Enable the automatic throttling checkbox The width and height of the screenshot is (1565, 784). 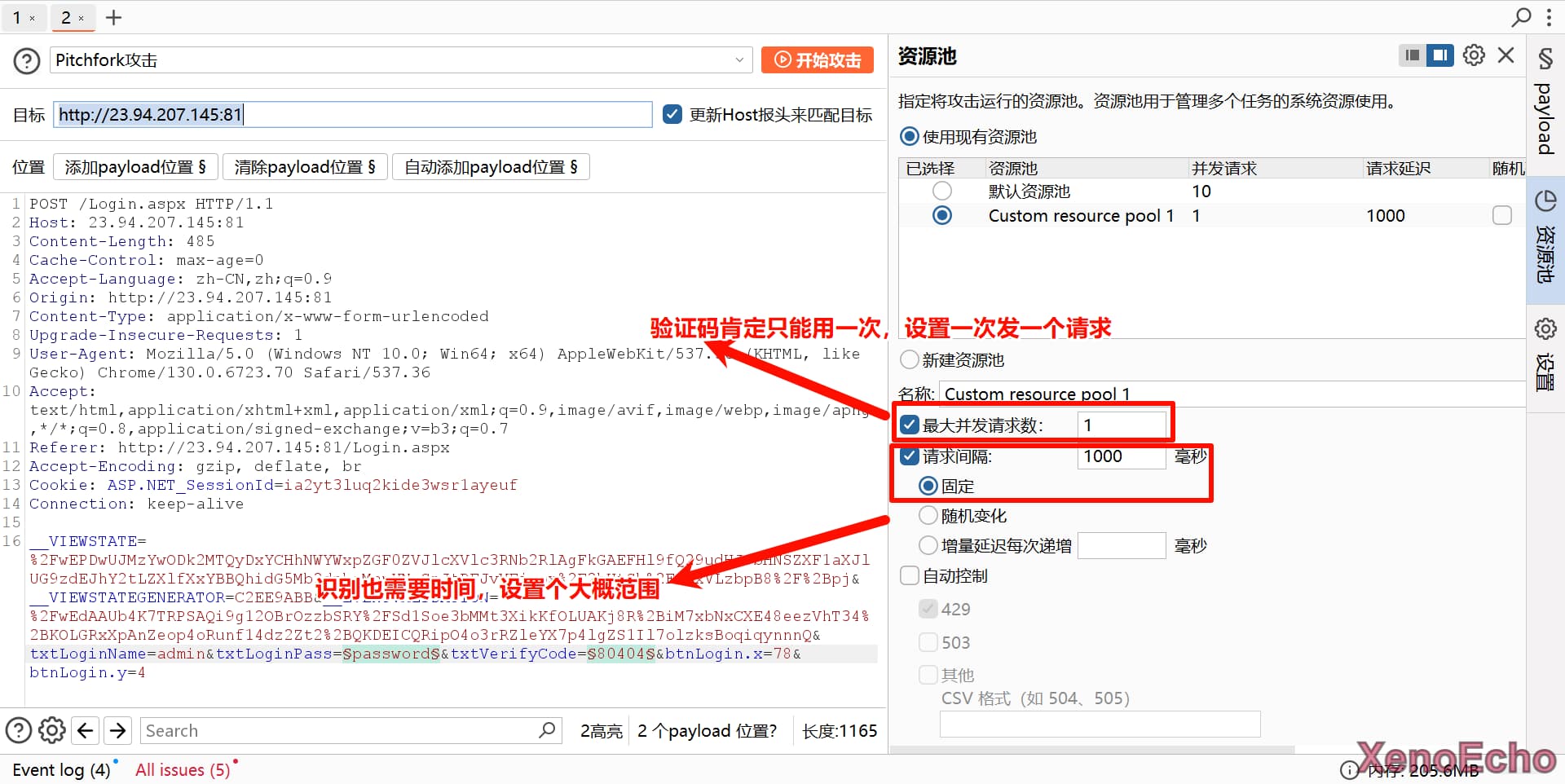[910, 576]
